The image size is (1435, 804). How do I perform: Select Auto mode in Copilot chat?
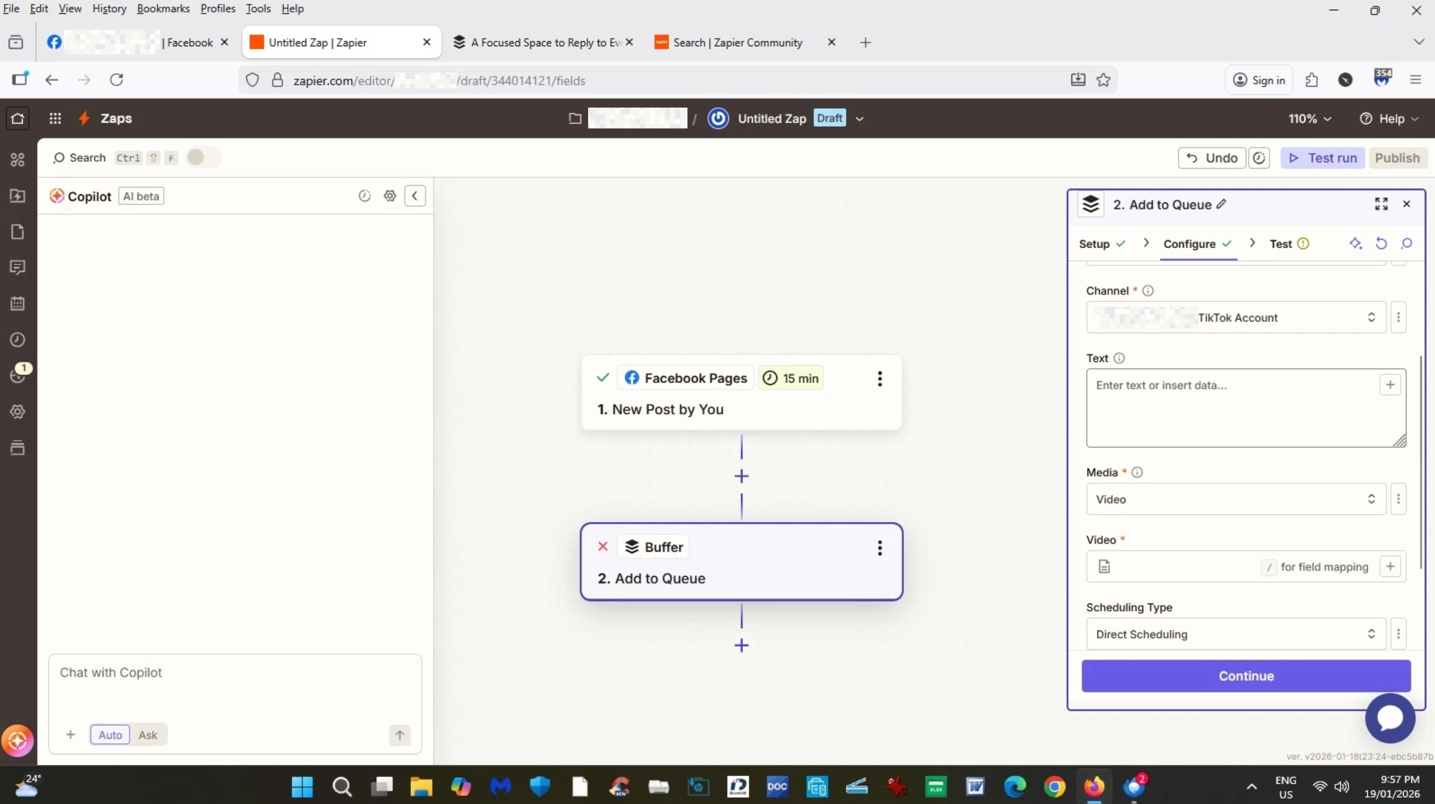[110, 735]
